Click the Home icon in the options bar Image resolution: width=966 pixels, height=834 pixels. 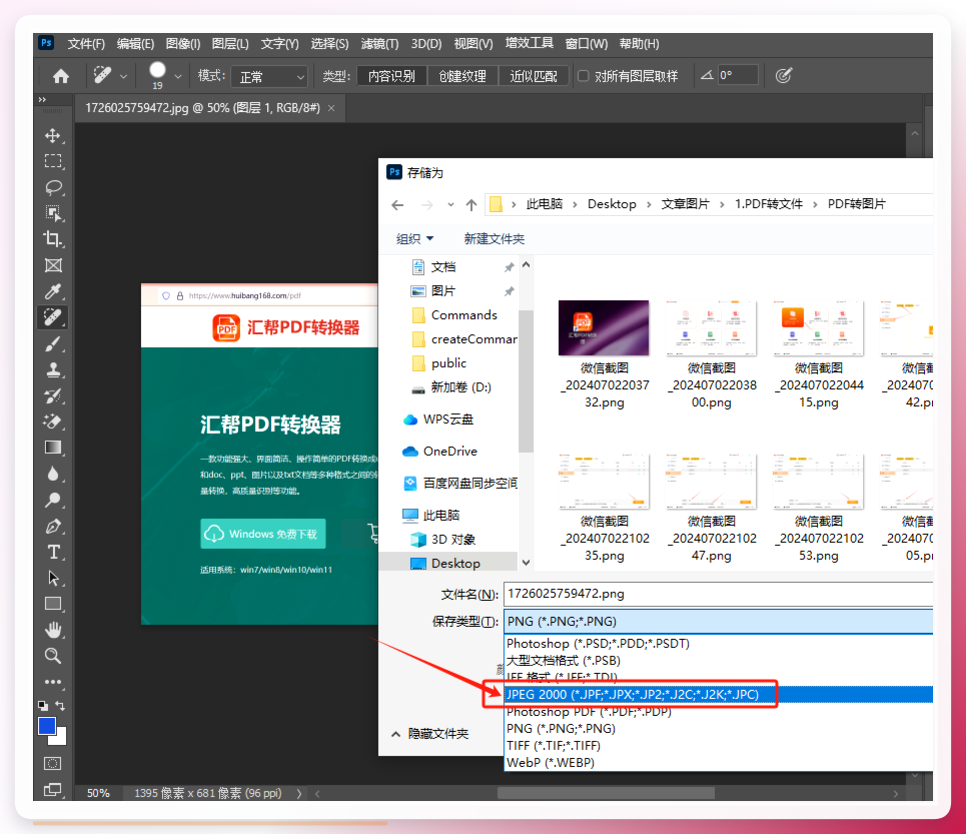(x=60, y=76)
